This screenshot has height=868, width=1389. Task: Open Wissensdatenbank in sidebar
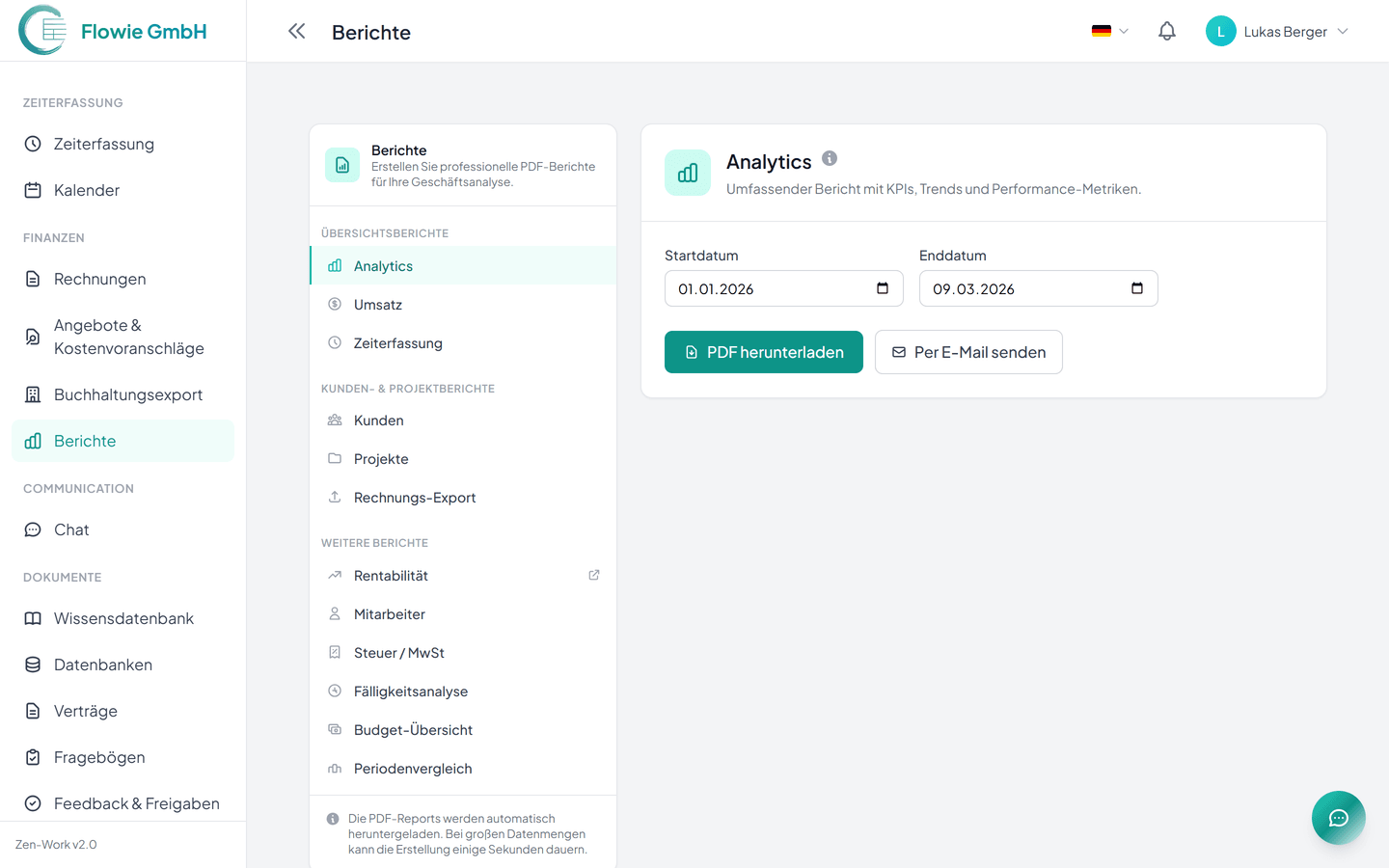(123, 618)
